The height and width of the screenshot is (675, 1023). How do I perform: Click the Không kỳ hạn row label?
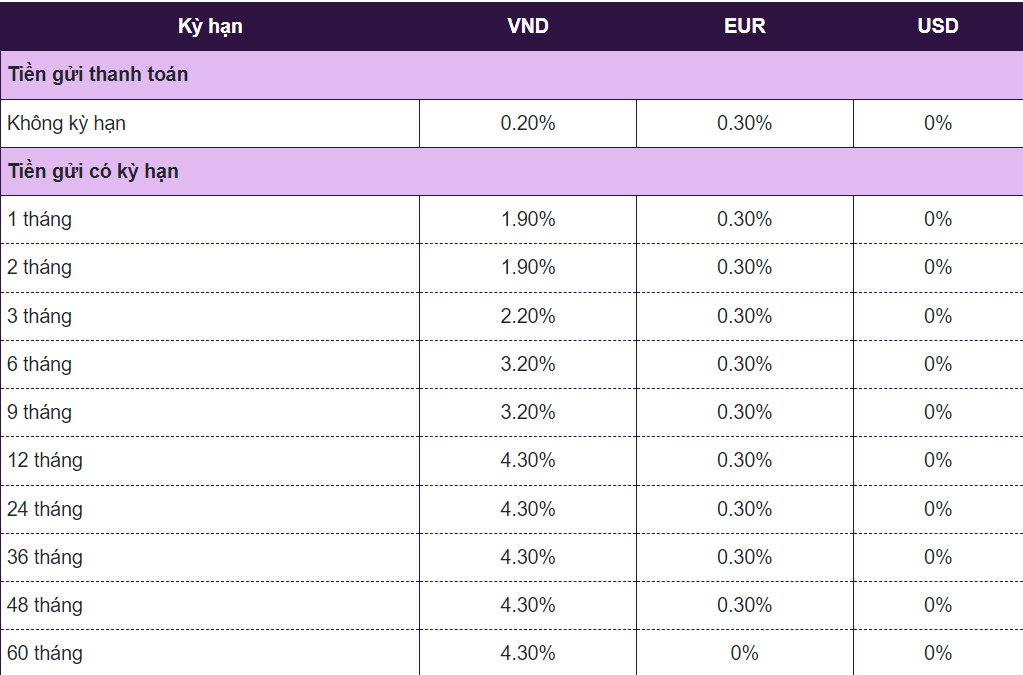tap(66, 124)
